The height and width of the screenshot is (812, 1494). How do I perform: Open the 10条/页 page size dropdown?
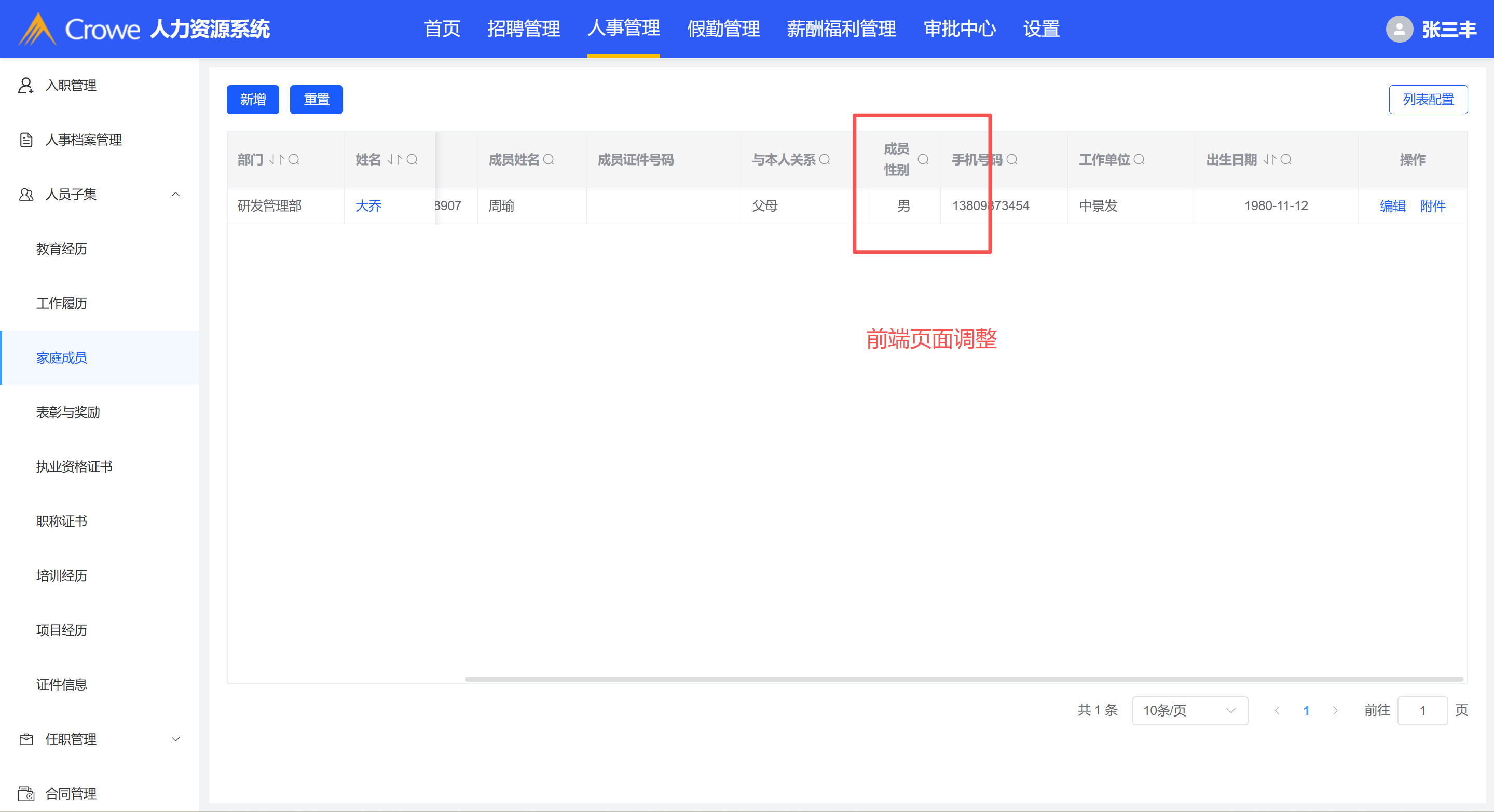click(1189, 710)
